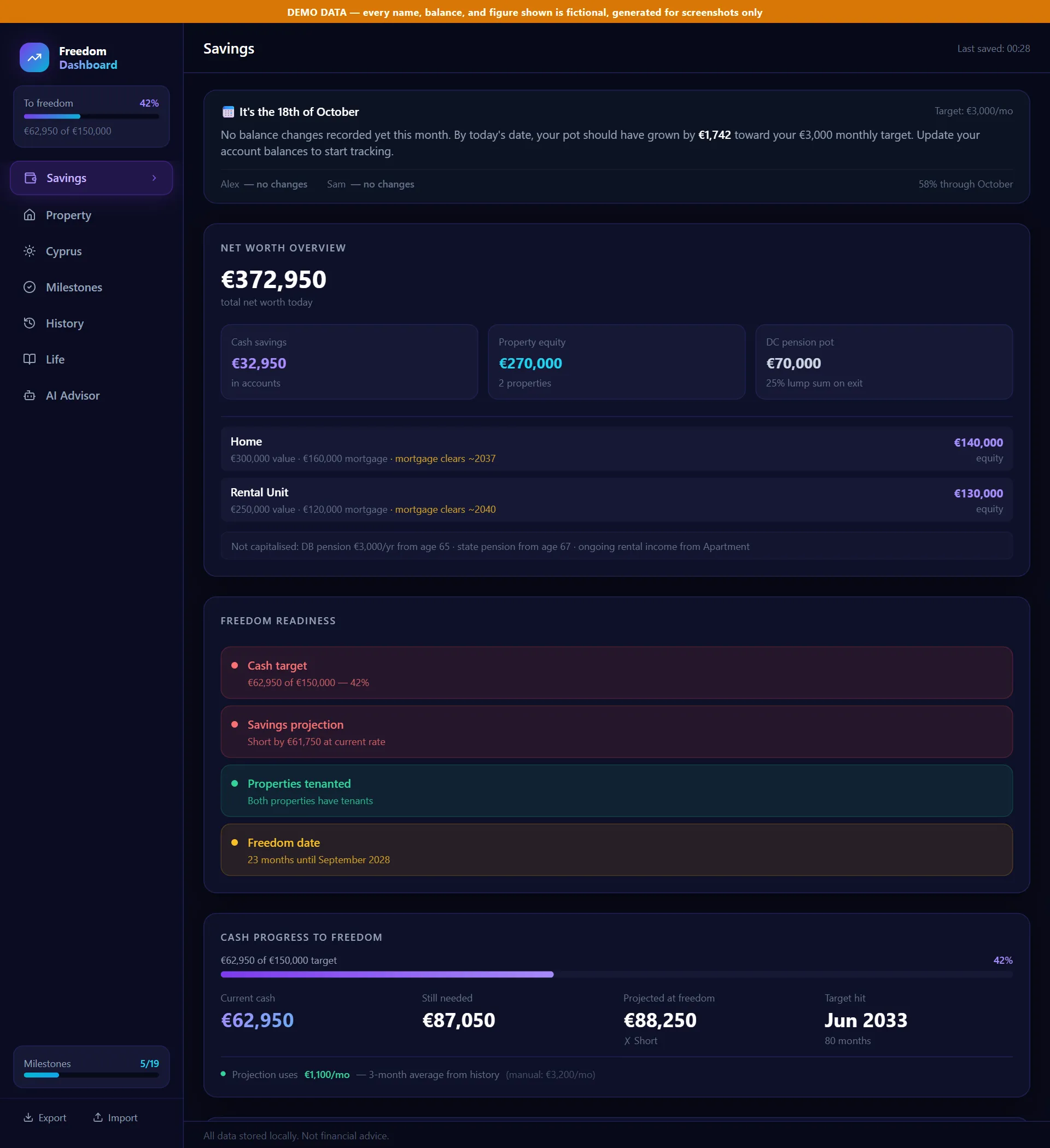This screenshot has height=1148, width=1050.
Task: Go to the Milestones page
Action: (91, 287)
